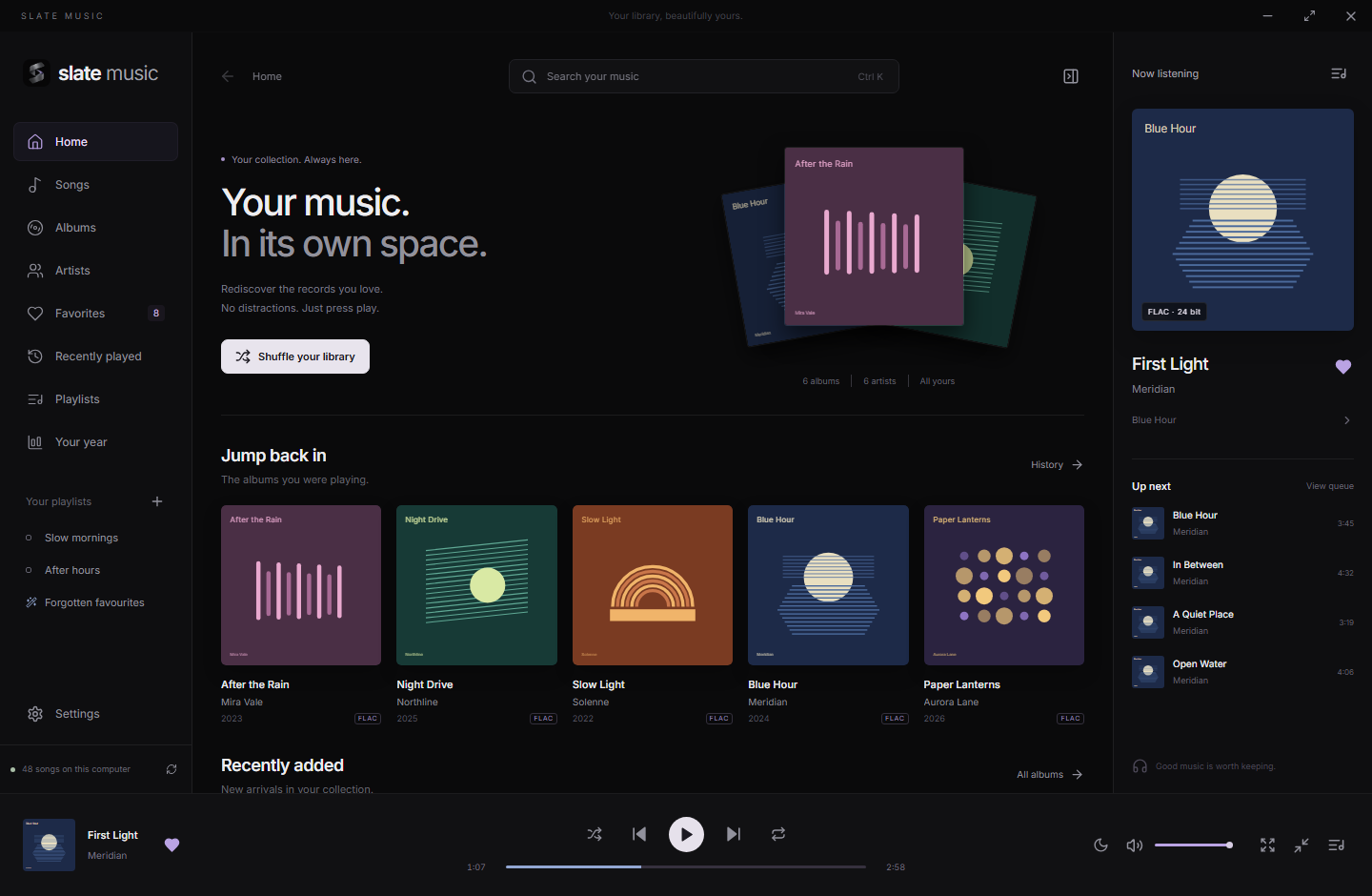Open Artists in the sidebar
Viewport: 1372px width, 896px height.
[95, 271]
